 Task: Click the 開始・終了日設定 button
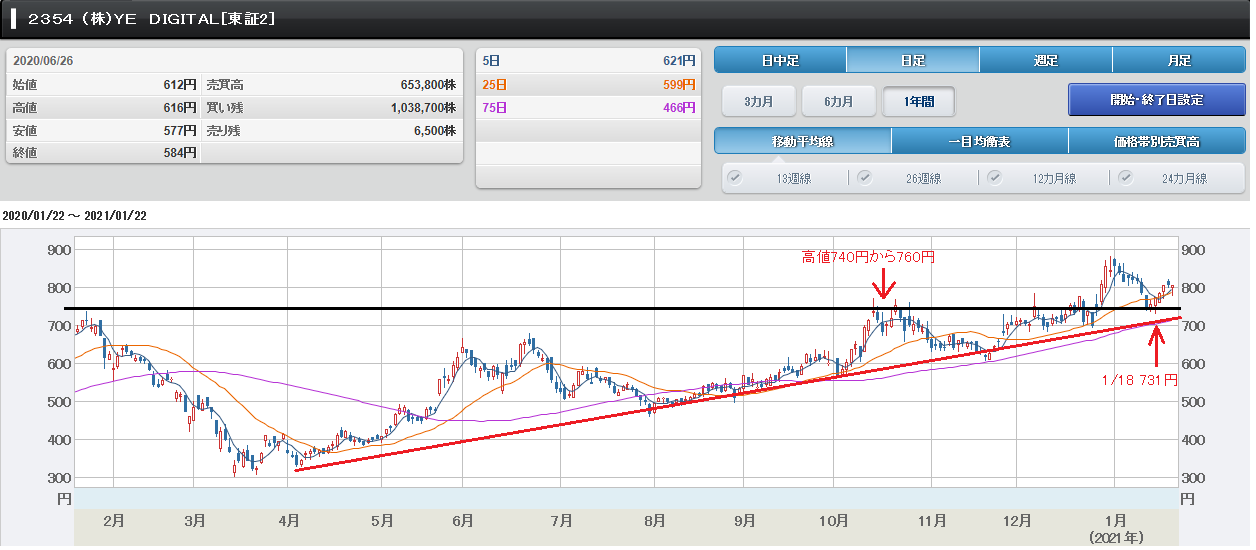click(x=1155, y=100)
